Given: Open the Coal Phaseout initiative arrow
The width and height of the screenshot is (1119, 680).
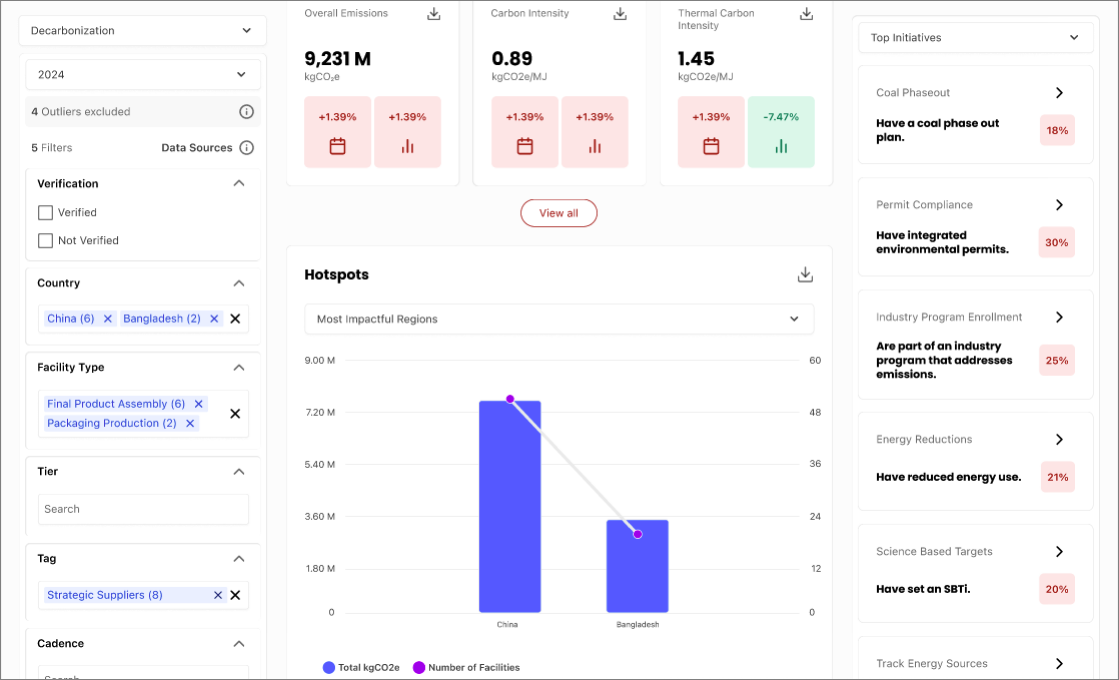Looking at the screenshot, I should pyautogui.click(x=1059, y=93).
